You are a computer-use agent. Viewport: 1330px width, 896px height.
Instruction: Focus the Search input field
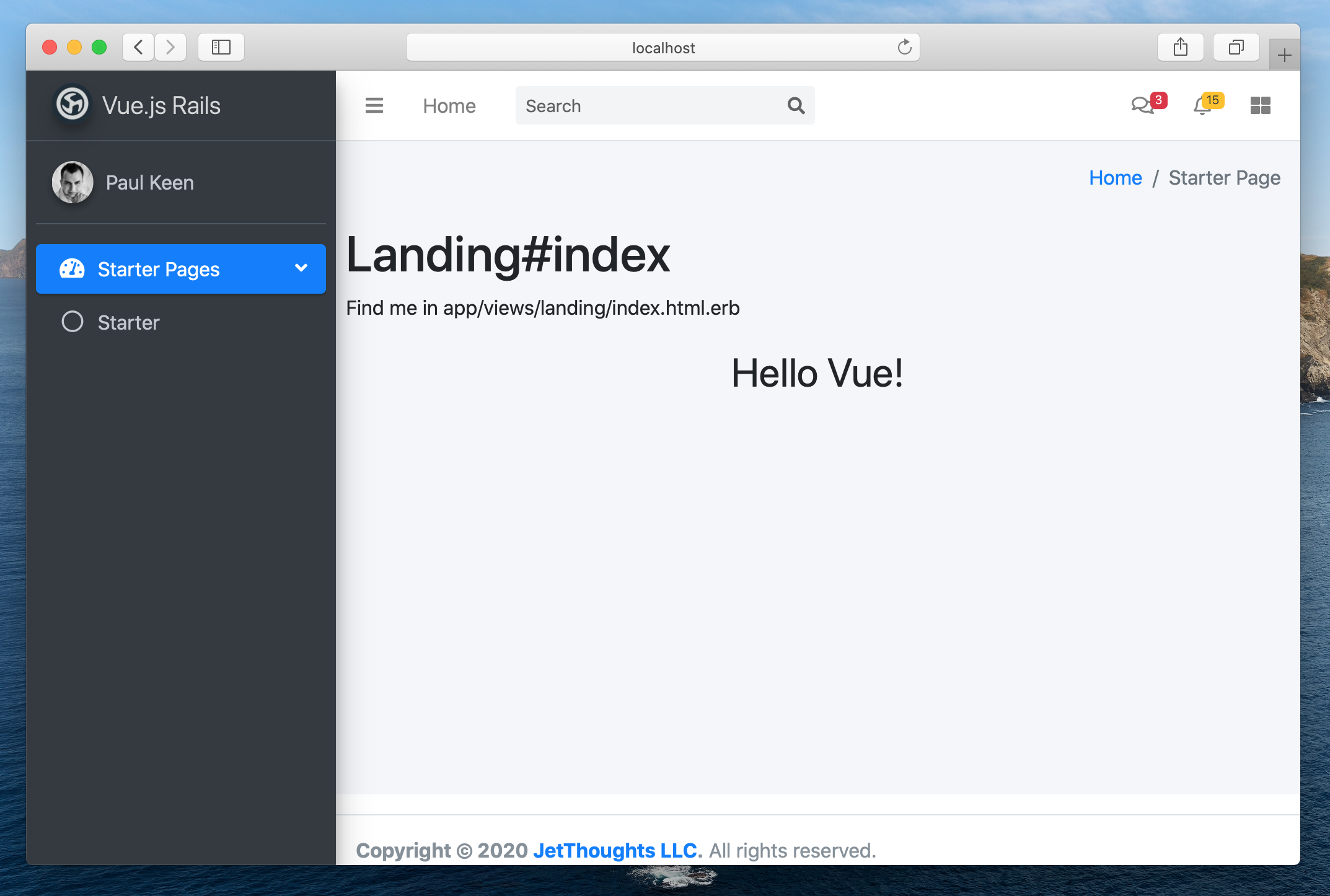coord(647,106)
